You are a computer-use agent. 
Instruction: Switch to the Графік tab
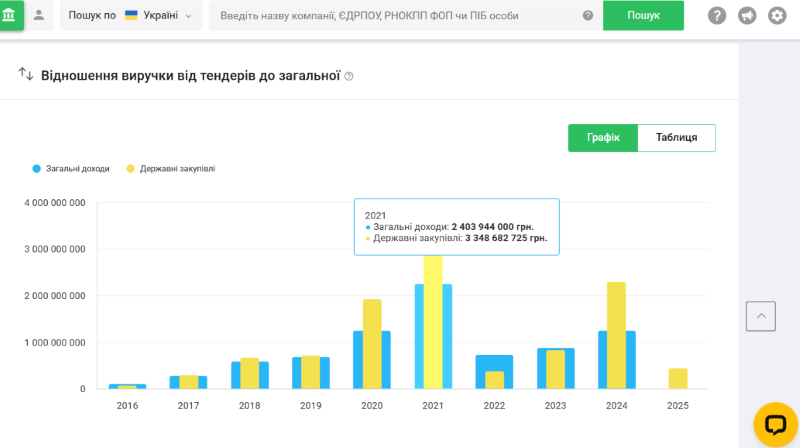click(603, 138)
